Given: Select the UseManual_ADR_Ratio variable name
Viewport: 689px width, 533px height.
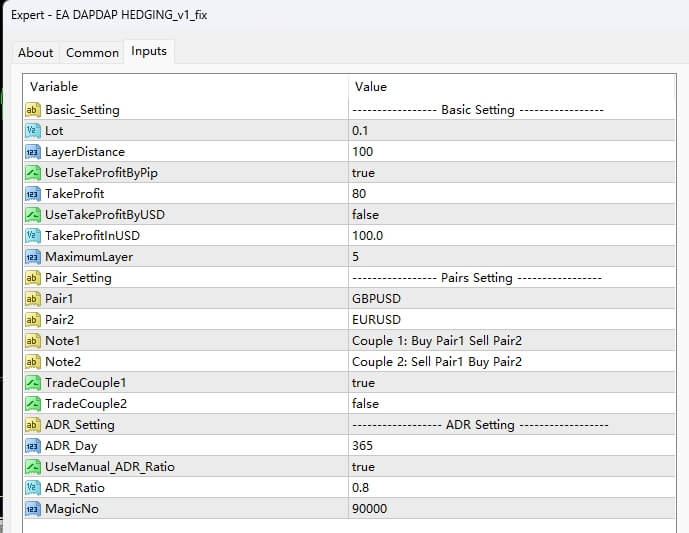Looking at the screenshot, I should tap(110, 467).
